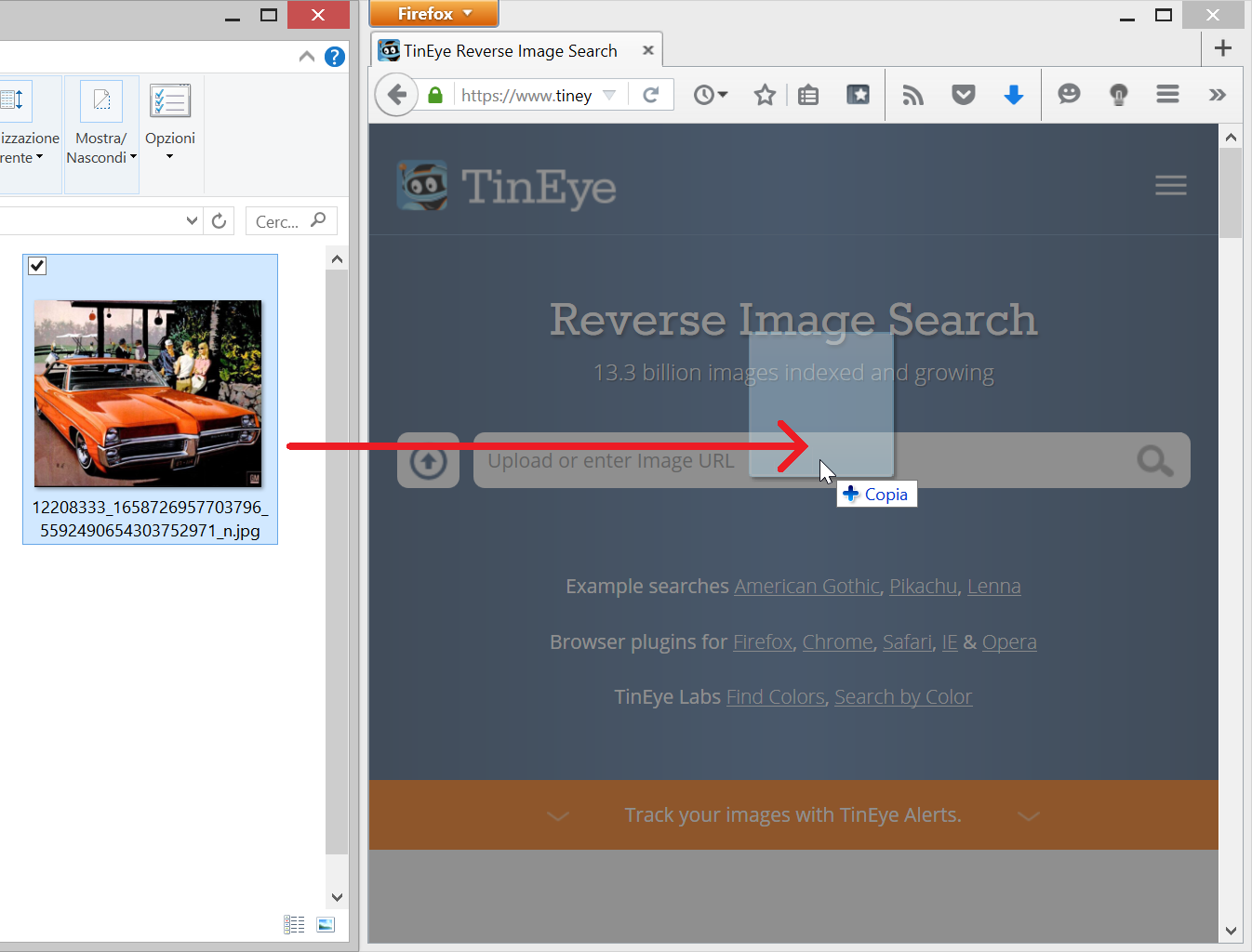
Task: Select the orange car image thumbnail
Action: pyautogui.click(x=148, y=393)
